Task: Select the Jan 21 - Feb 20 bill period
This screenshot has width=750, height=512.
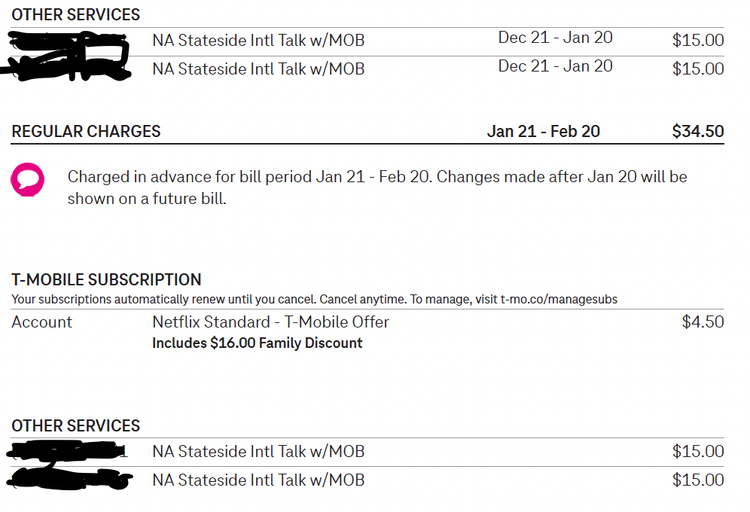Action: pos(543,131)
